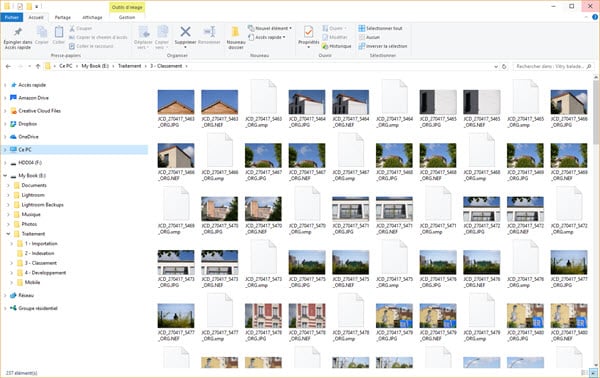Image resolution: width=600 pixels, height=378 pixels.
Task: Select Amazon Drive in the navigation pane
Action: 33,98
